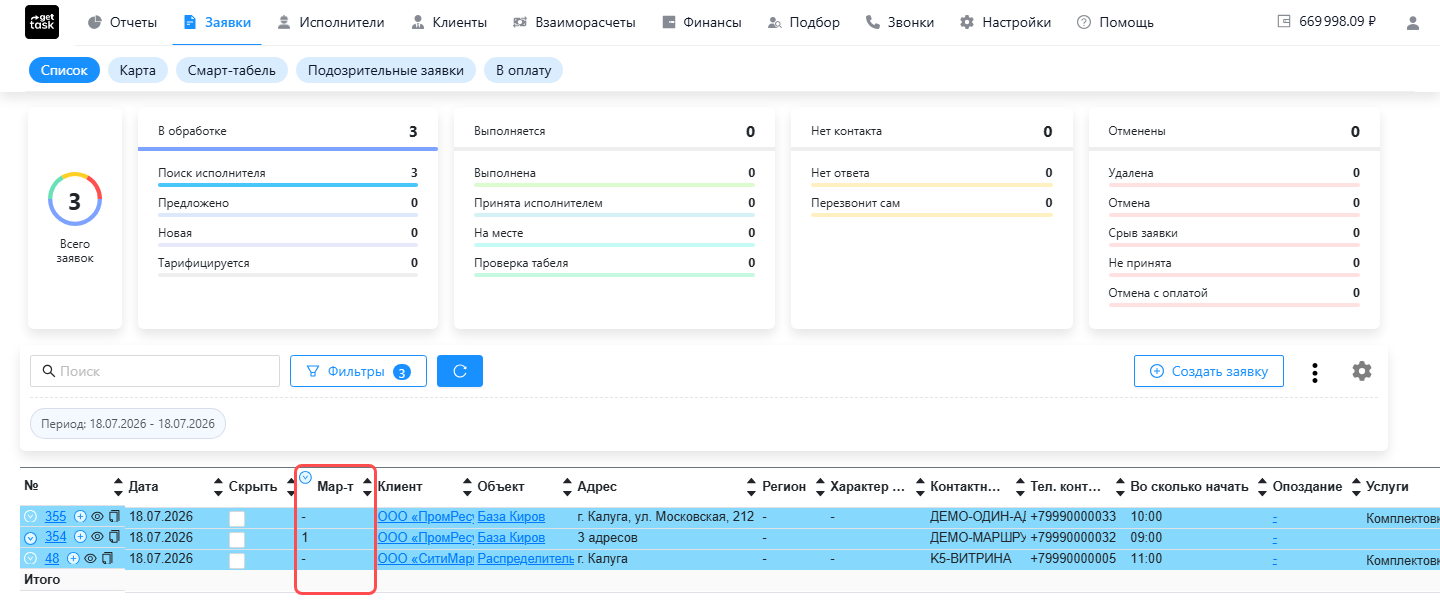Sort table by Дата column arrows
1440x606 pixels.
(x=120, y=487)
